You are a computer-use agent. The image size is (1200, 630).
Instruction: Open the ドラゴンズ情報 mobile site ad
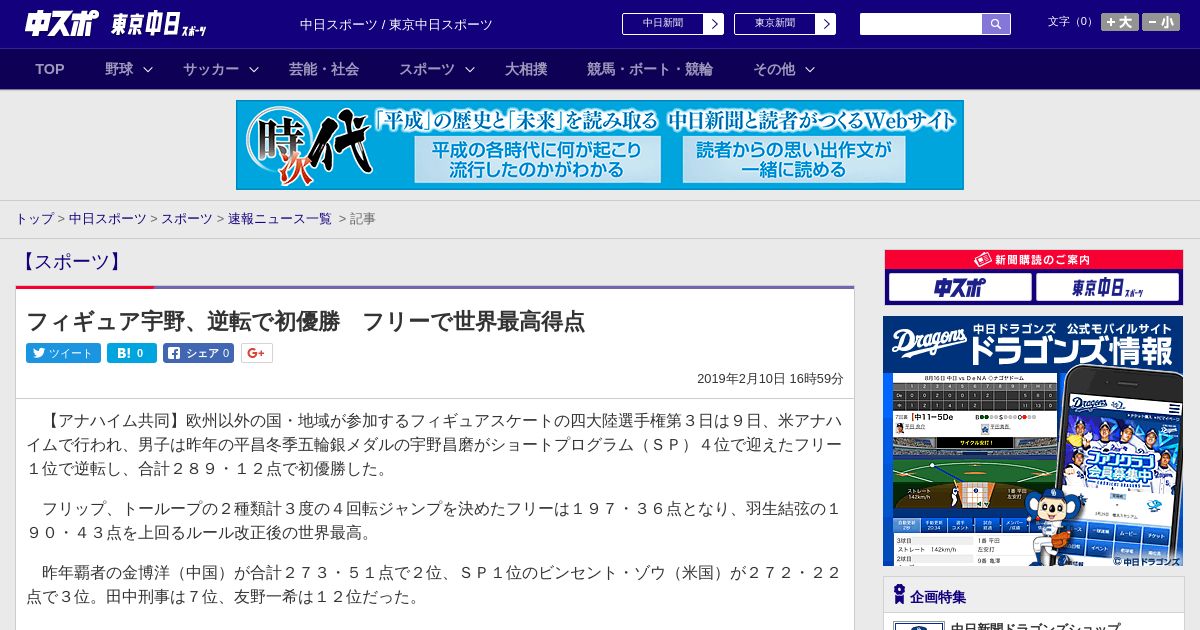pyautogui.click(x=1033, y=441)
